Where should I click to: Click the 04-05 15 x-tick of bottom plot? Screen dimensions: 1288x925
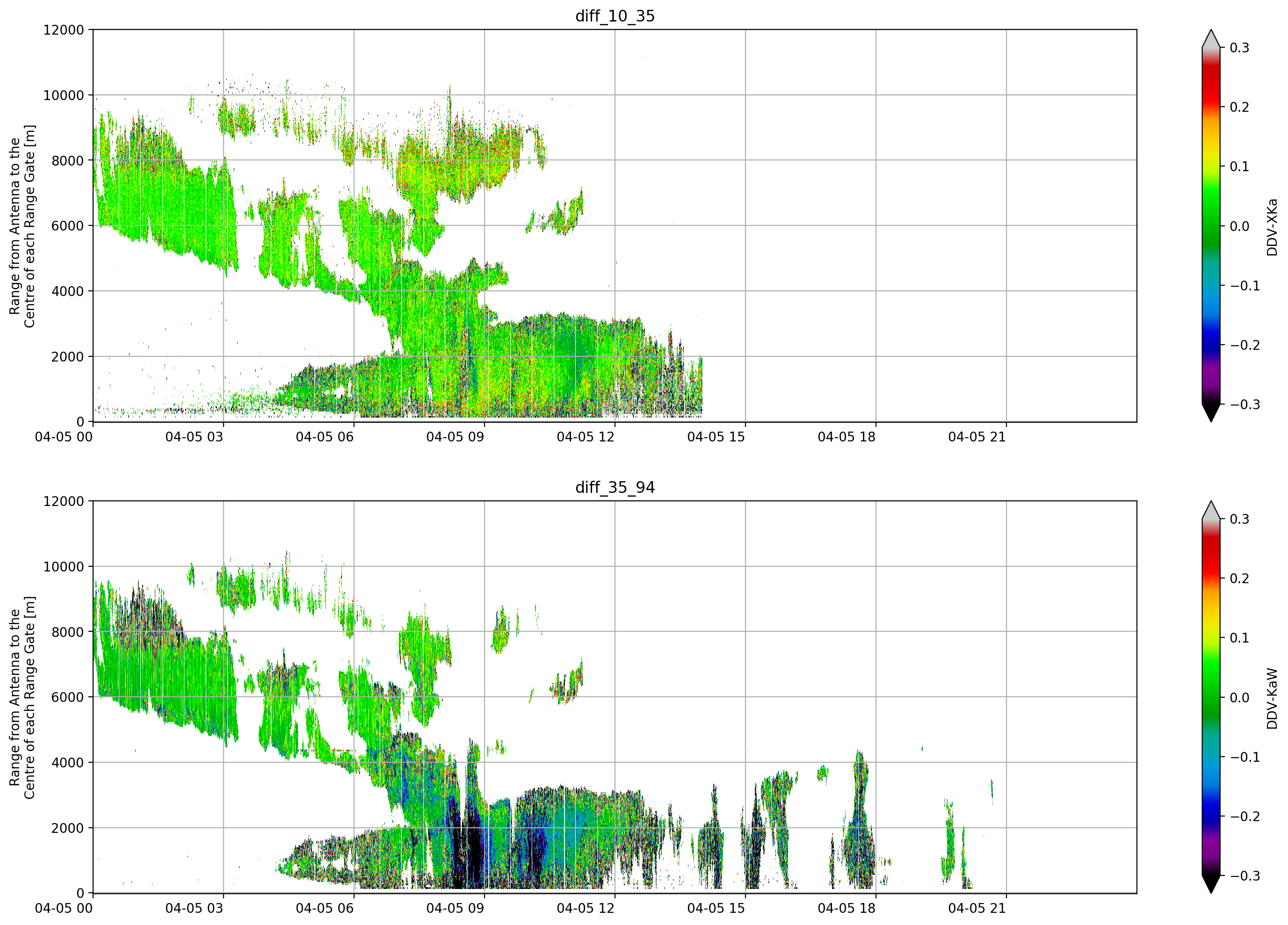(x=716, y=908)
